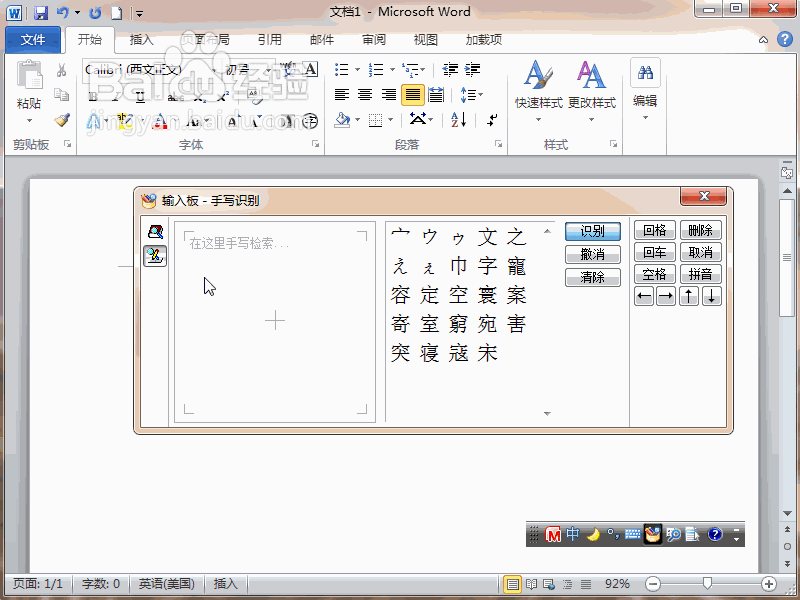Switch to the 邮件 ribbon tab
This screenshot has height=600, width=800.
coord(322,40)
